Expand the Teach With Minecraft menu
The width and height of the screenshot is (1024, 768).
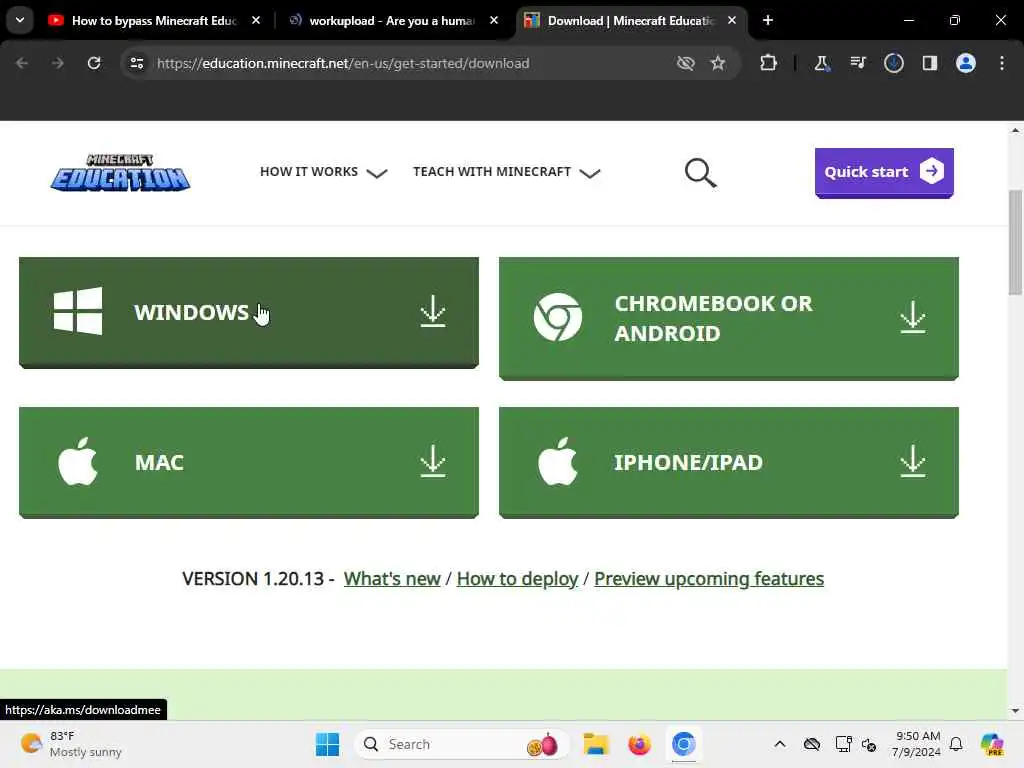point(506,172)
